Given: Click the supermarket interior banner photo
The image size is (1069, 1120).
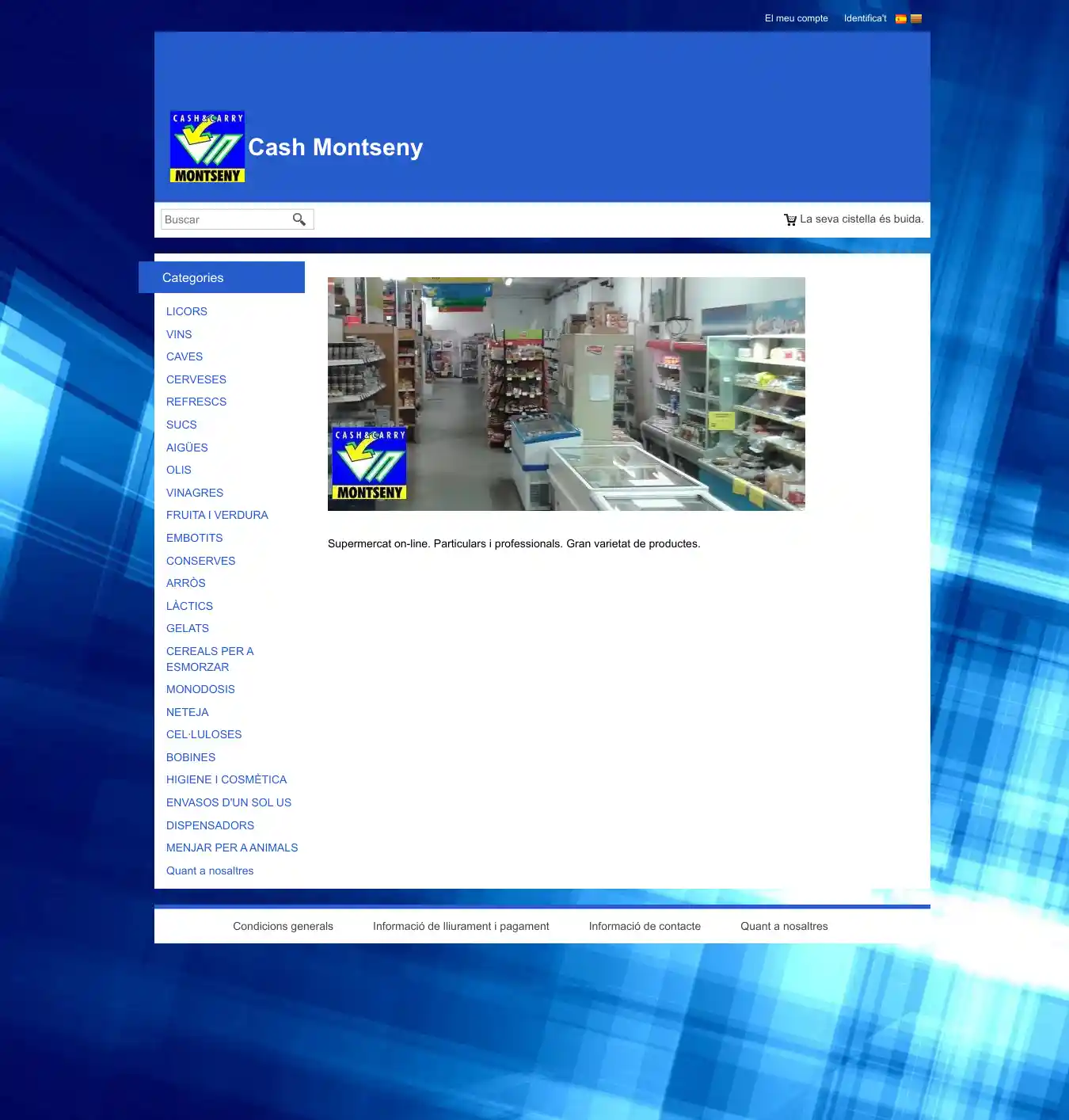Looking at the screenshot, I should tap(566, 394).
